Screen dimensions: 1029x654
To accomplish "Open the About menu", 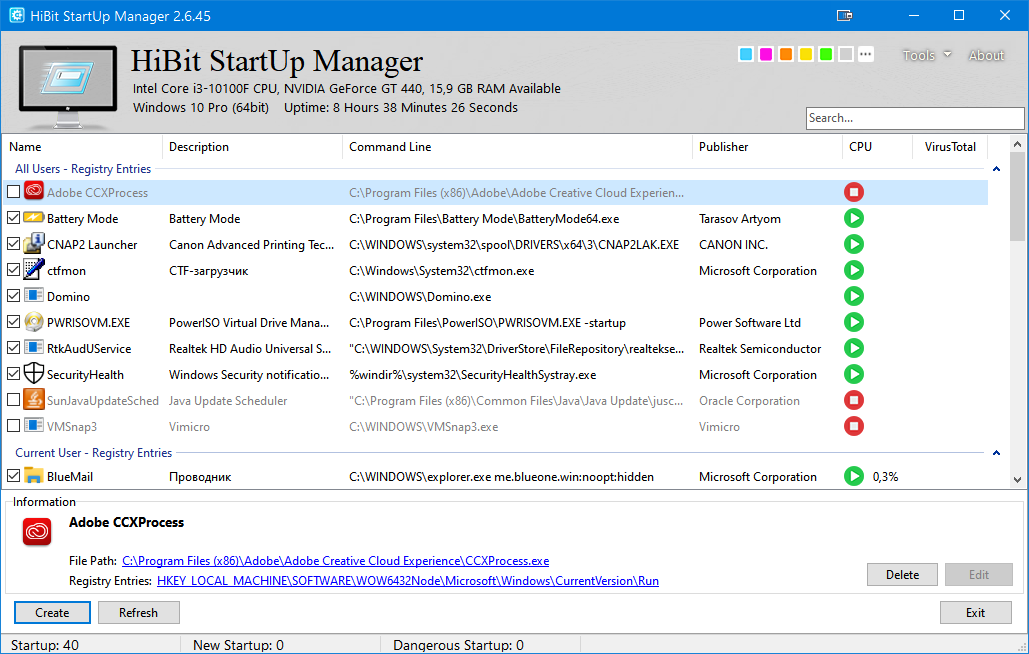I will (986, 55).
